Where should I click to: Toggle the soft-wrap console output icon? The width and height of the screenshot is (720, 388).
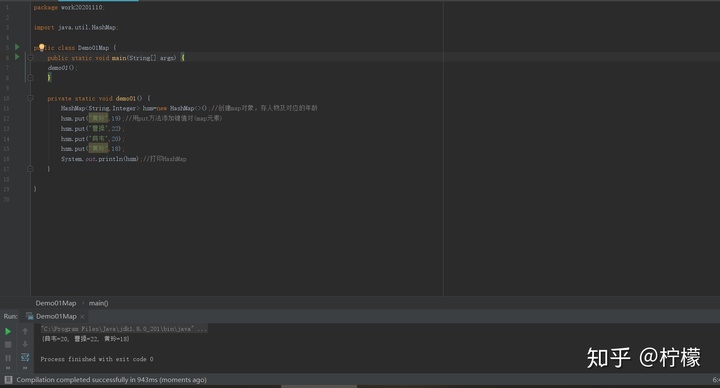coord(25,357)
